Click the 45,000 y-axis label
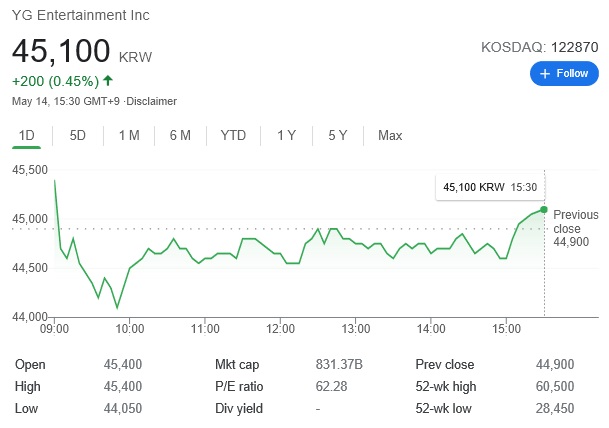This screenshot has height=428, width=609. pos(30,219)
